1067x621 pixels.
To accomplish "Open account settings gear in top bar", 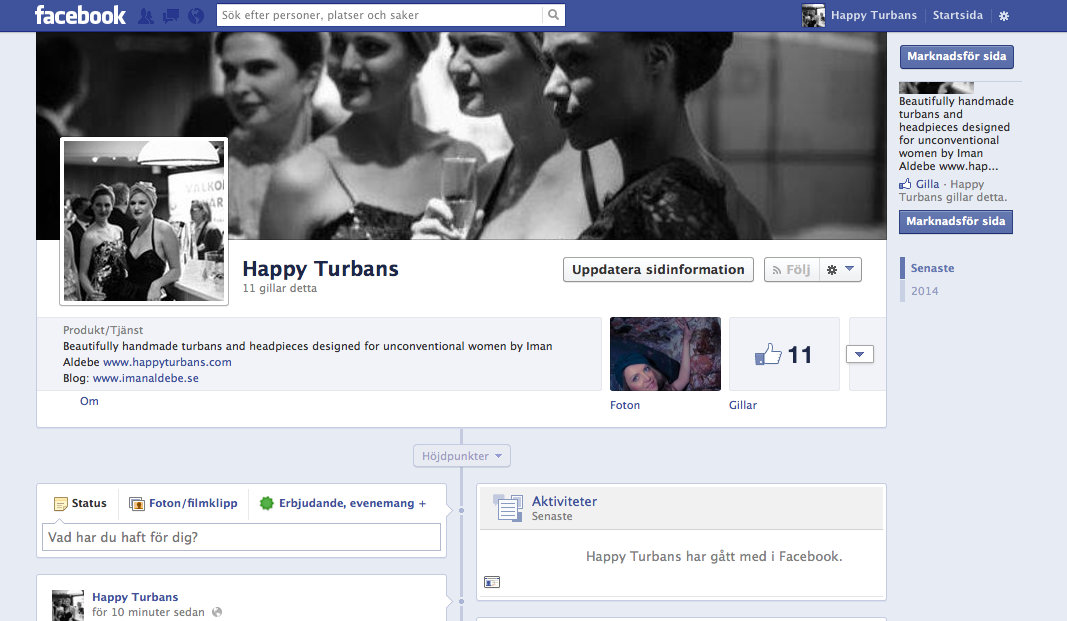I will pyautogui.click(x=1004, y=16).
